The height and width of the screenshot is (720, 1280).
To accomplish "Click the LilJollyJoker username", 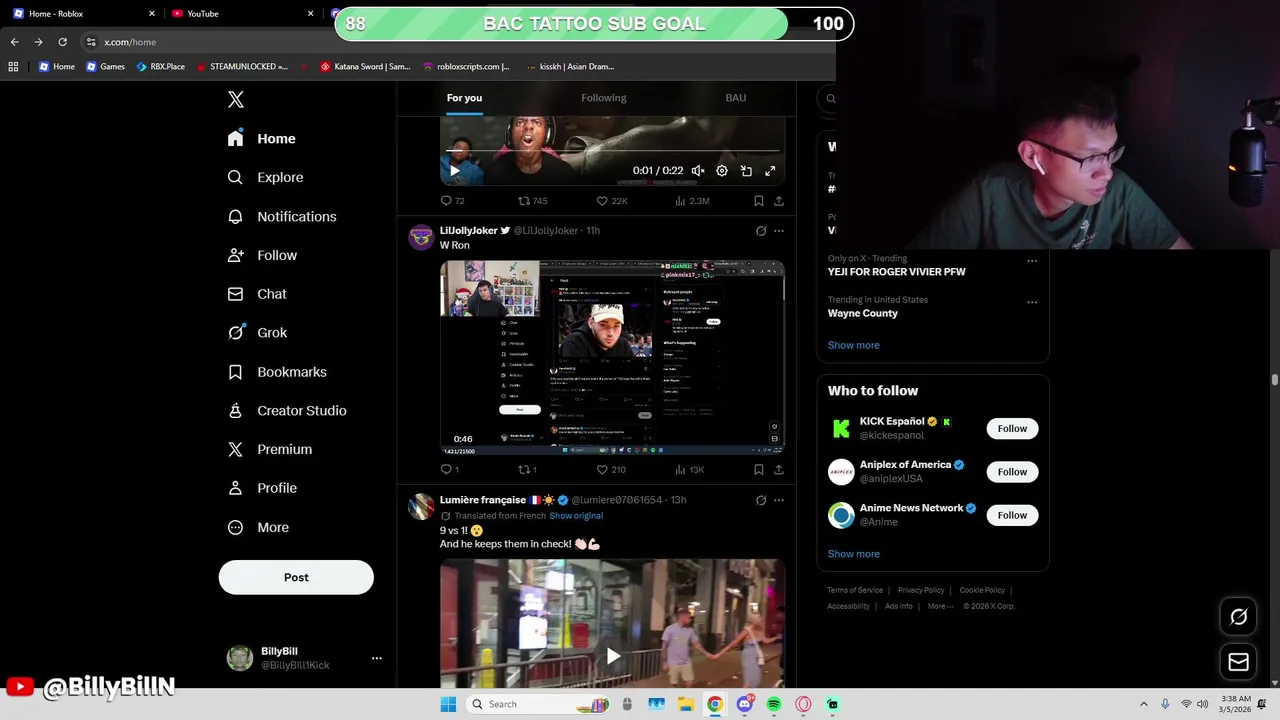I will tap(468, 231).
